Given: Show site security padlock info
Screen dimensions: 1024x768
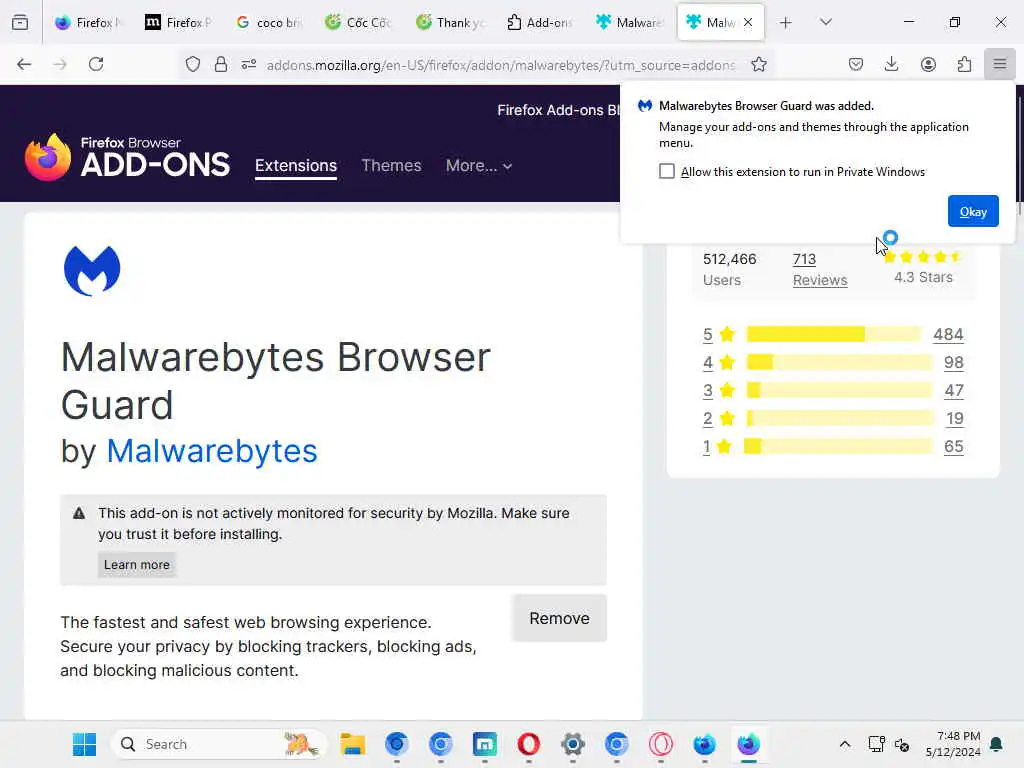Looking at the screenshot, I should [221, 64].
